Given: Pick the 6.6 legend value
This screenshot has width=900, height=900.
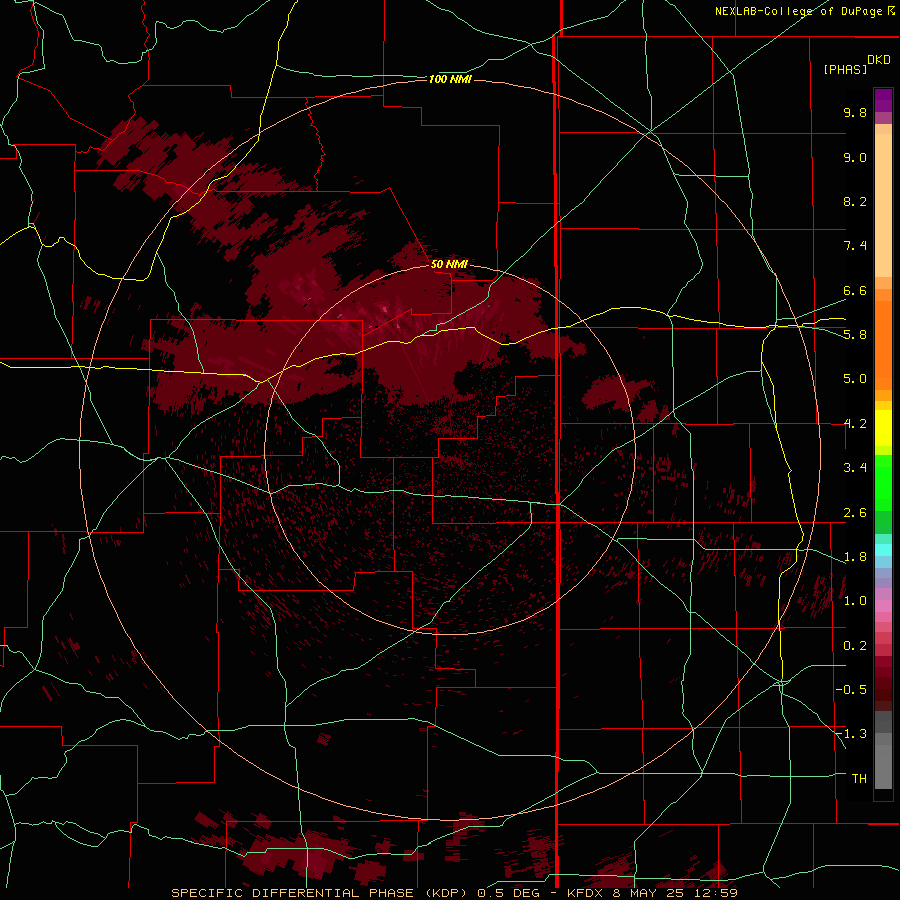Looking at the screenshot, I should (855, 290).
